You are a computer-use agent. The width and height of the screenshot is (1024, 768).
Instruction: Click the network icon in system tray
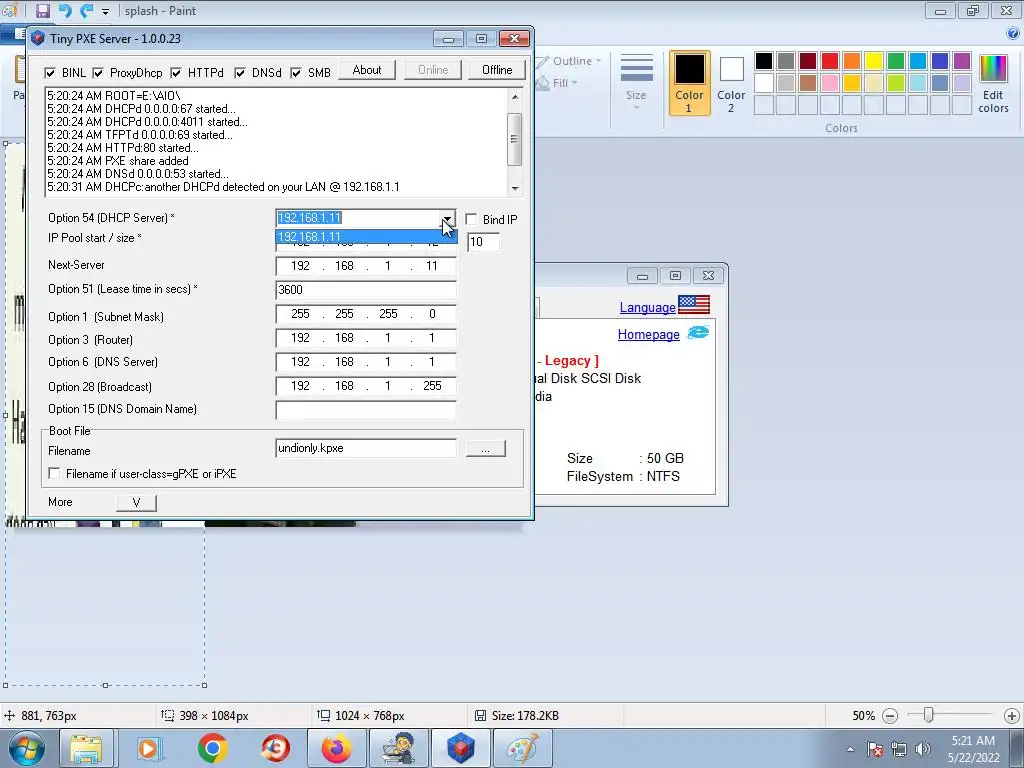tap(899, 748)
